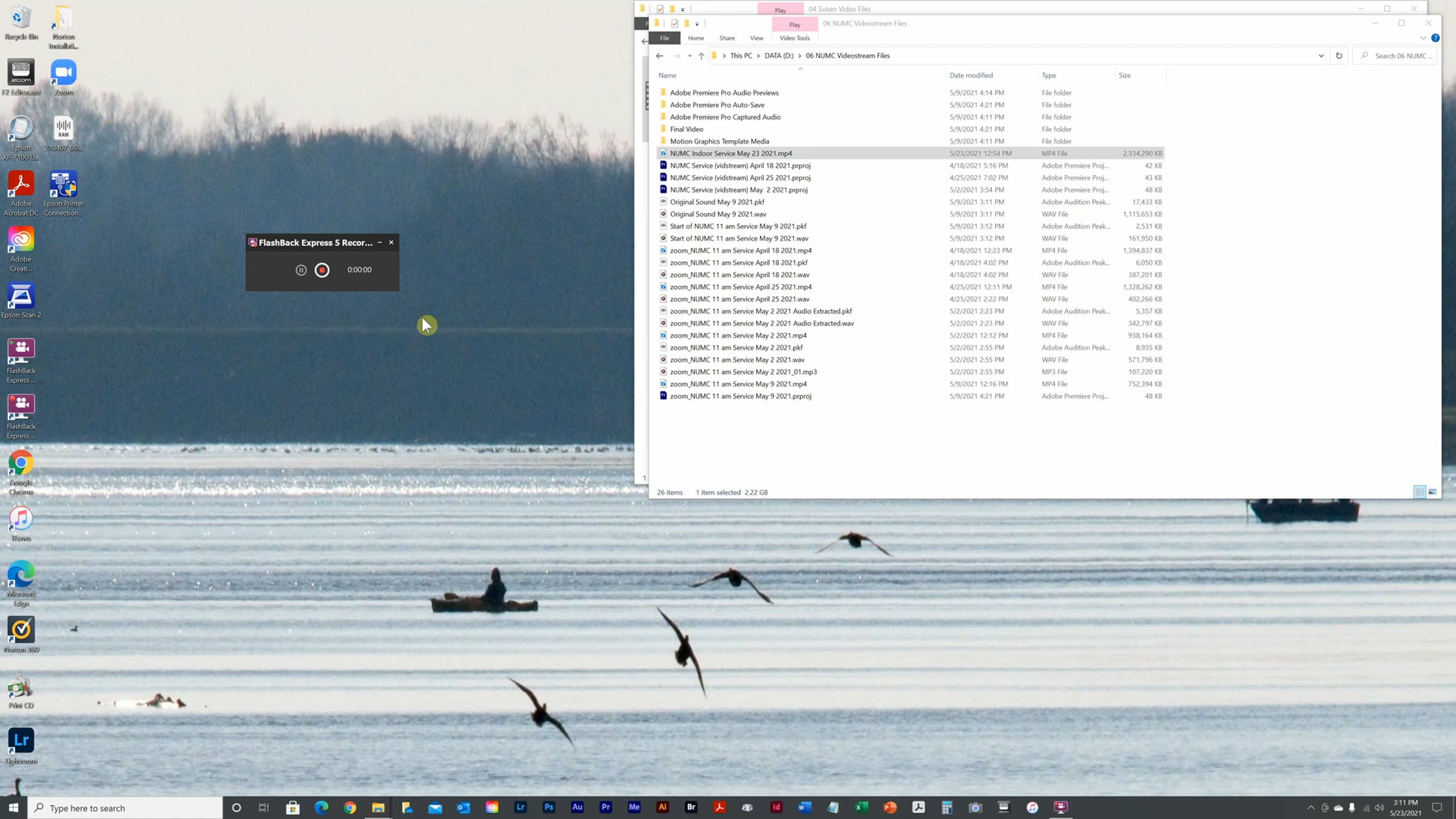Go up one folder level
The height and width of the screenshot is (819, 1456).
(x=701, y=56)
